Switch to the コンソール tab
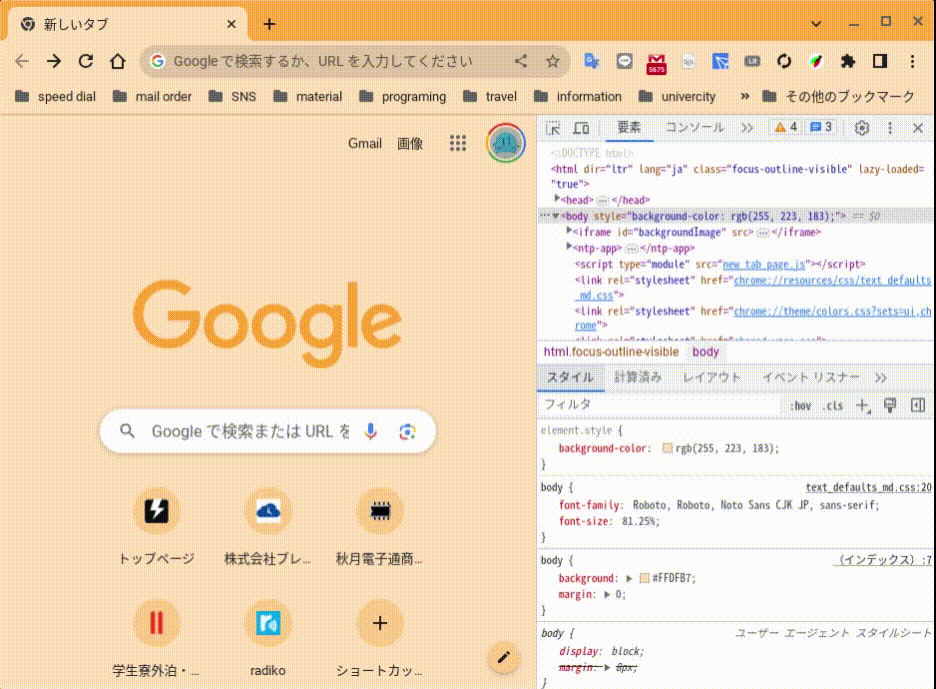936x689 pixels. 694,128
